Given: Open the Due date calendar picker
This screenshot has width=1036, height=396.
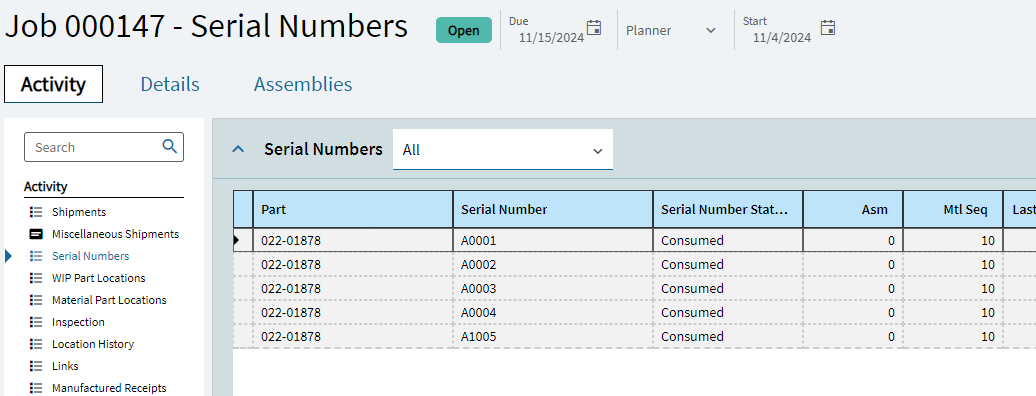Looking at the screenshot, I should point(594,28).
